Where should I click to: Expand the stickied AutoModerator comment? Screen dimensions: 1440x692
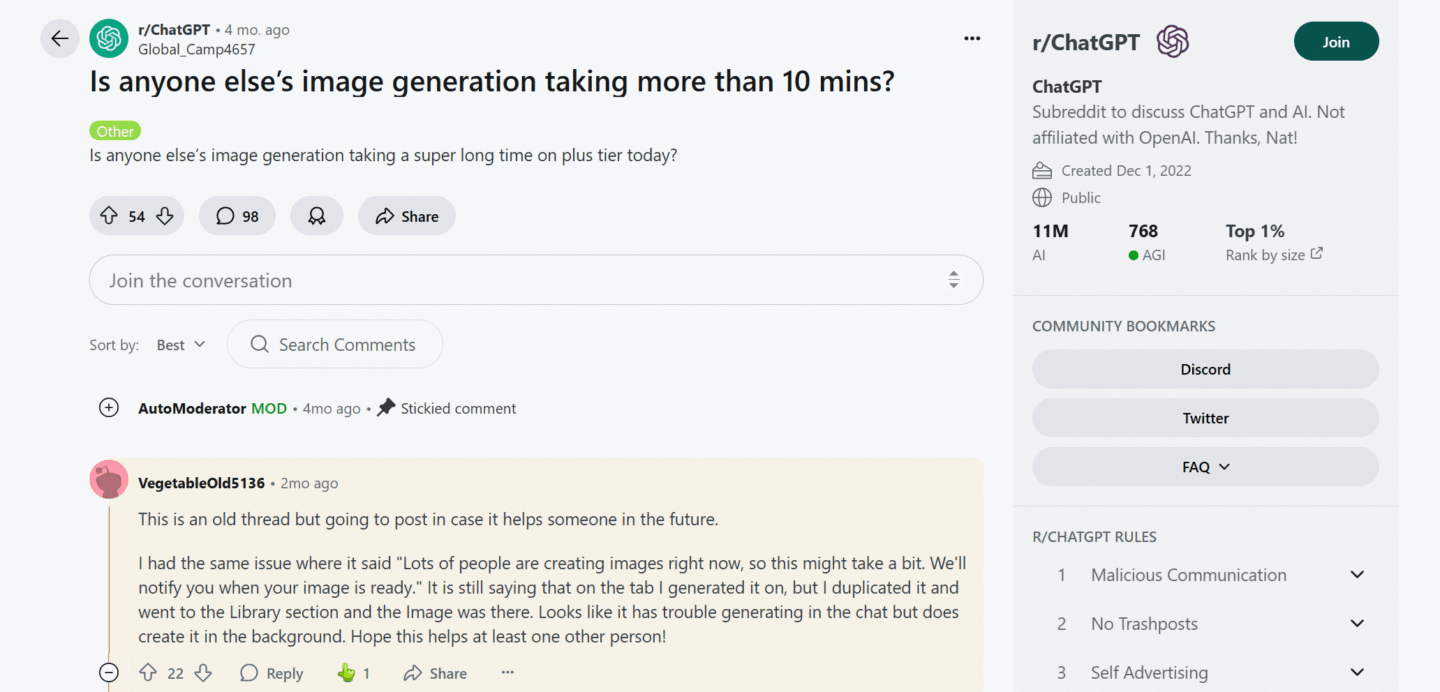109,407
